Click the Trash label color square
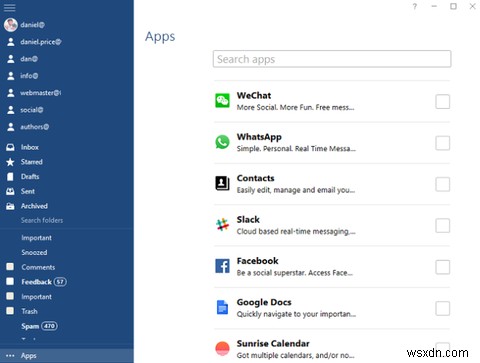480x363 pixels. (x=10, y=311)
